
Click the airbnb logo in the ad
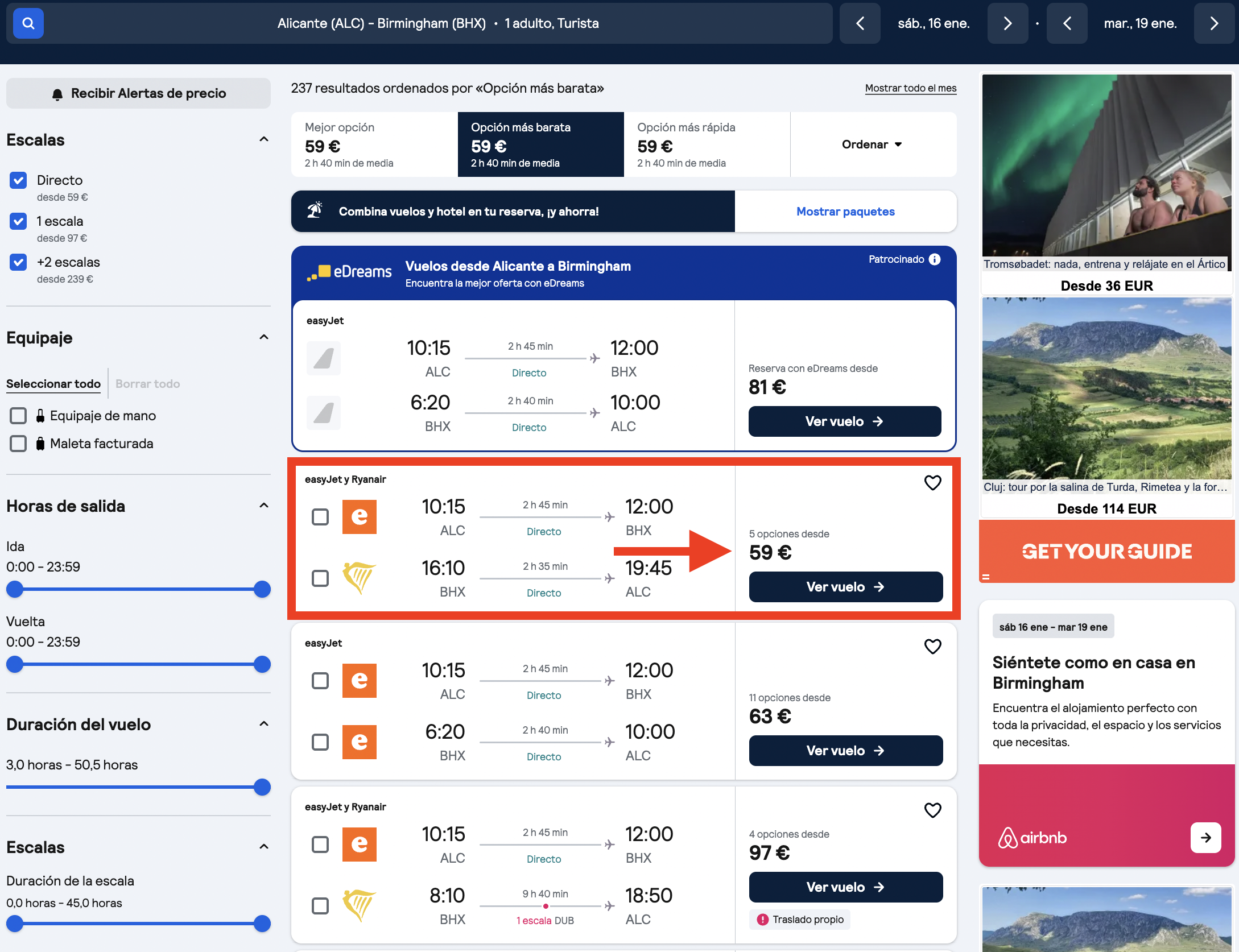1032,838
